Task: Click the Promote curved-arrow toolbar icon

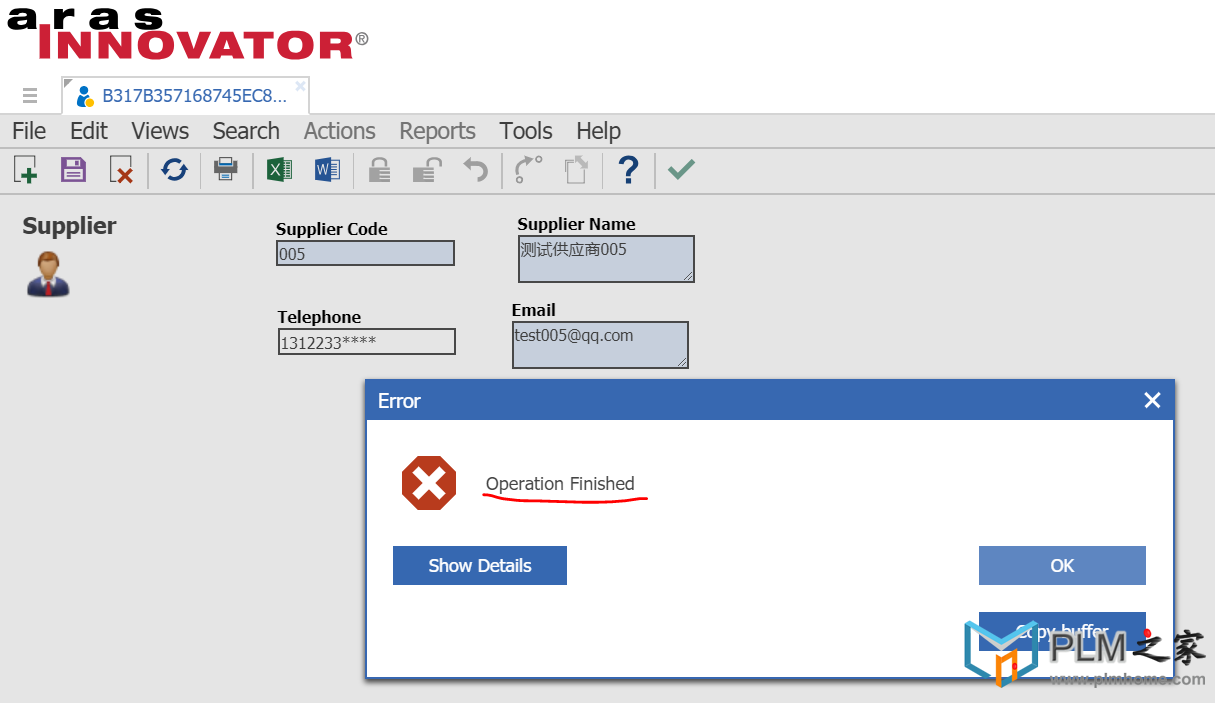Action: pyautogui.click(x=528, y=170)
